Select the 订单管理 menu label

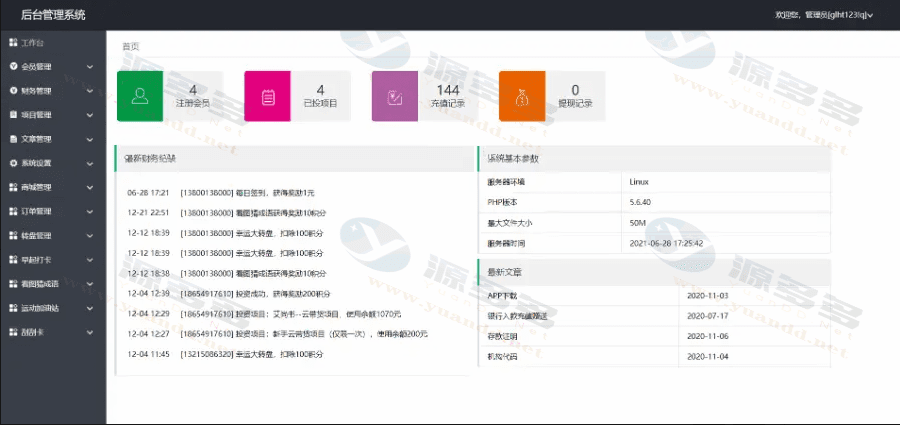tap(36, 212)
